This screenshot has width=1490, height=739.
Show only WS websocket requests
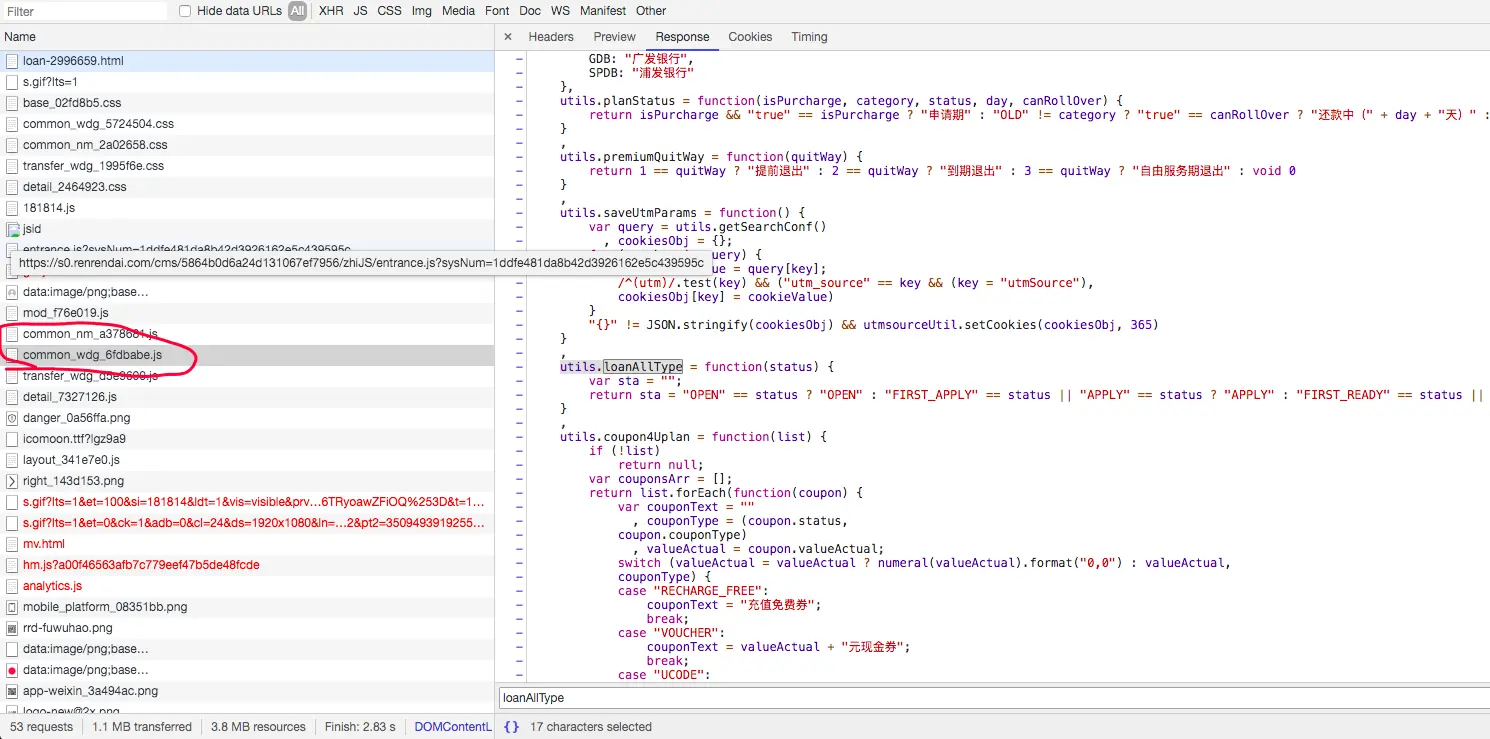tap(560, 11)
